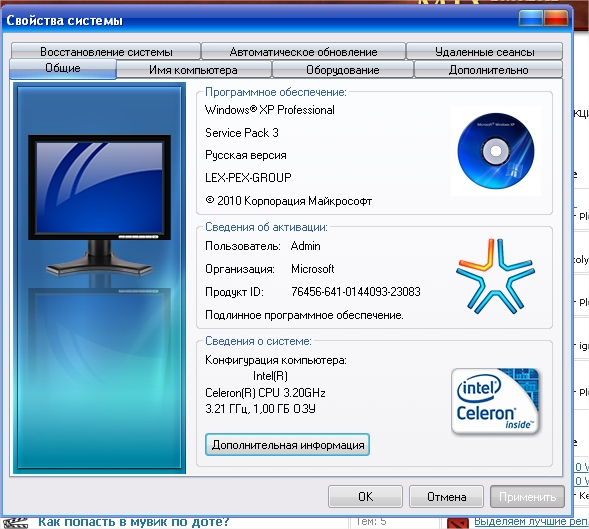Open the Имя компьютера tab

pos(193,70)
